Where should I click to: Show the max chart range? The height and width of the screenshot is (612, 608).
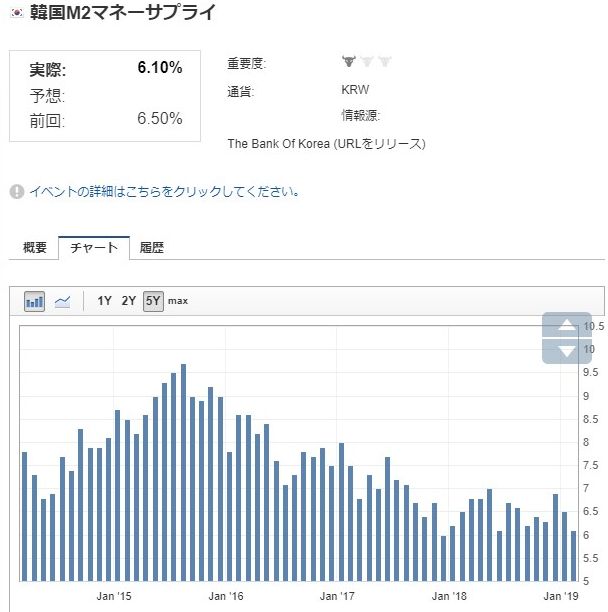point(178,301)
